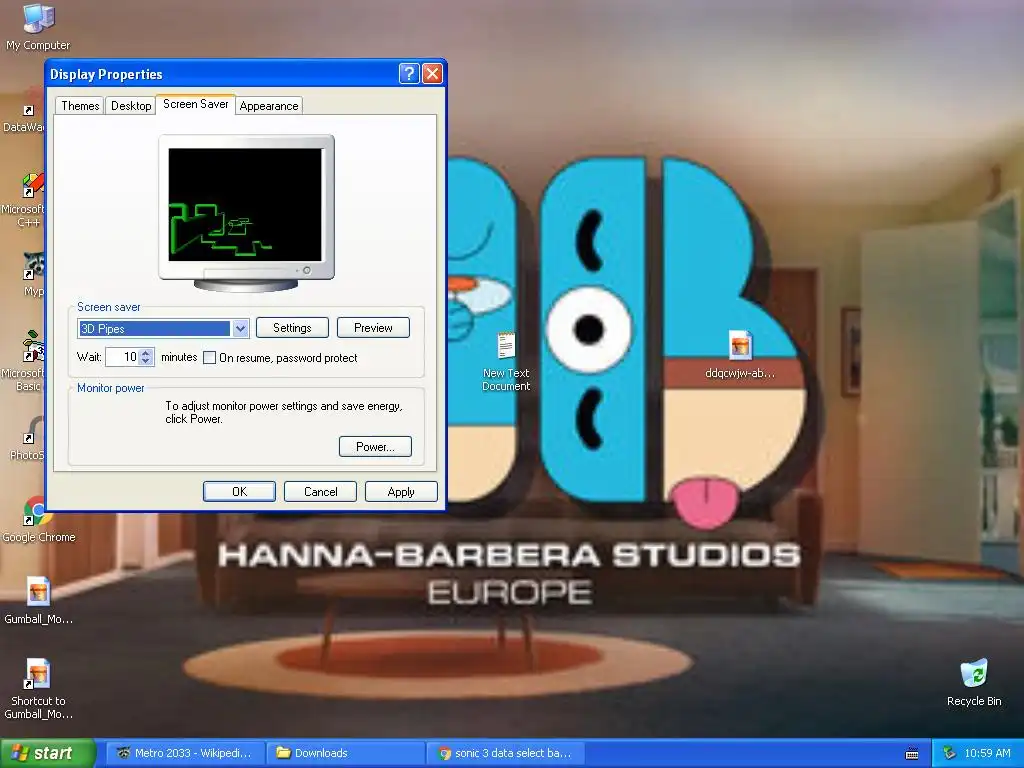Open the DataWa... desktop shortcut
This screenshot has height=768, width=1024.
pyautogui.click(x=22, y=112)
